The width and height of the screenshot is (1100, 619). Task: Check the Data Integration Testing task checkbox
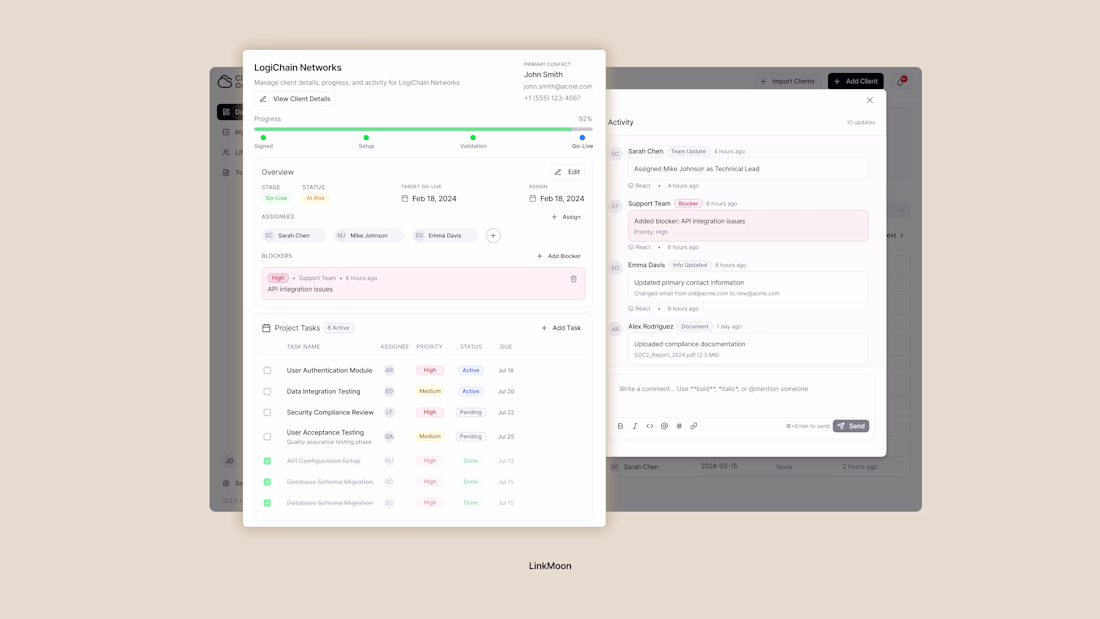pyautogui.click(x=267, y=392)
